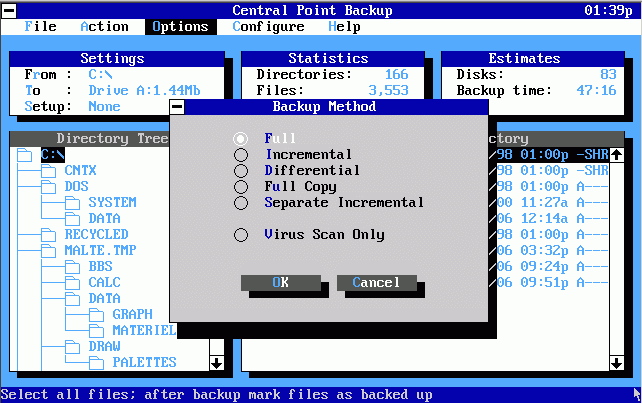Click the file list scroll up arrow
Image resolution: width=642 pixels, height=403 pixels.
click(617, 155)
